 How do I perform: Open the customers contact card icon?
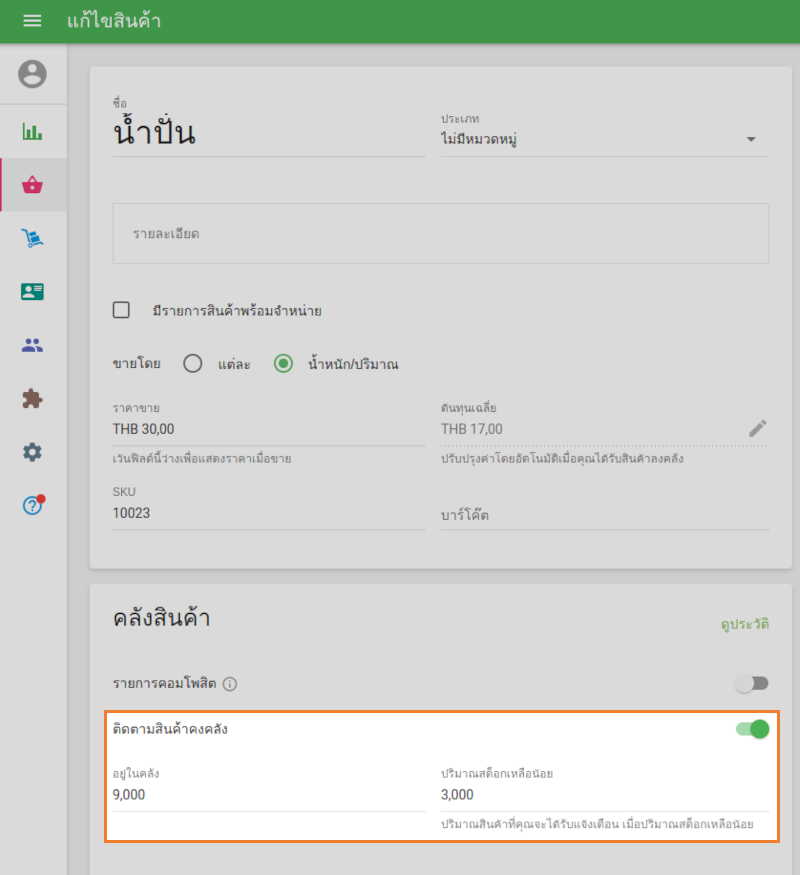pyautogui.click(x=32, y=291)
